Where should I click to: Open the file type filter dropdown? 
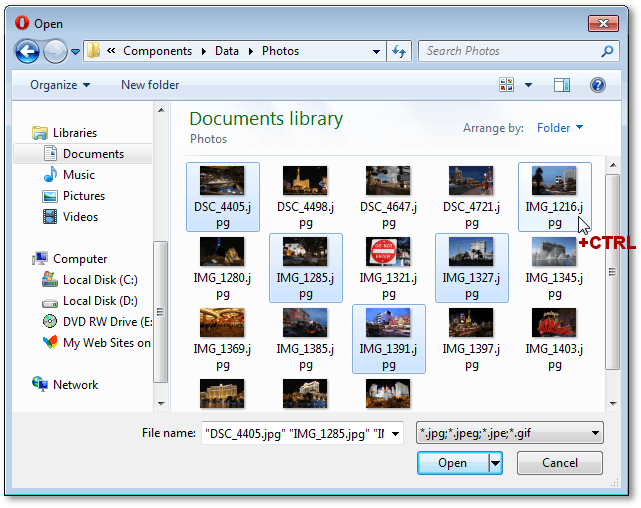tap(510, 433)
